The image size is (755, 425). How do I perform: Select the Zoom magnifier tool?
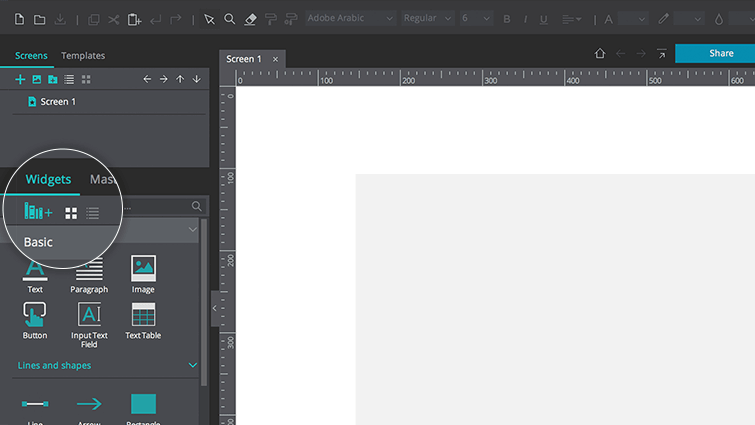tap(230, 19)
